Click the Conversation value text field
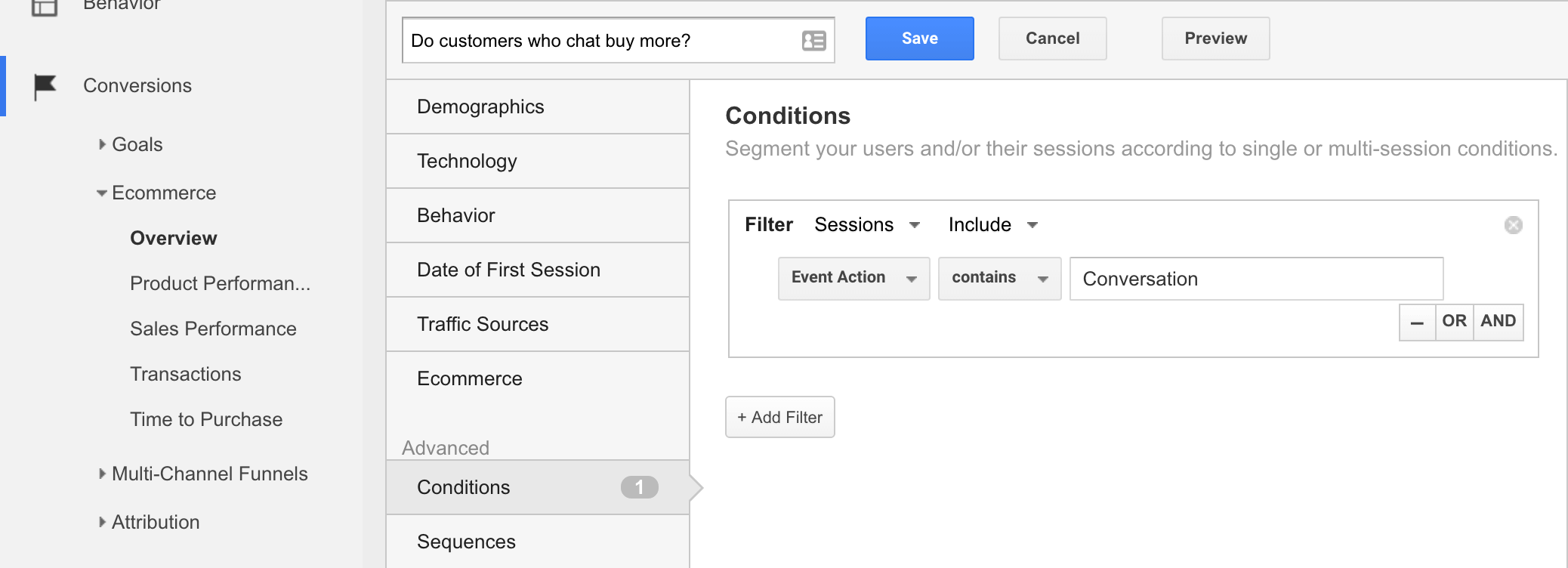Image resolution: width=1568 pixels, height=568 pixels. pyautogui.click(x=1255, y=279)
